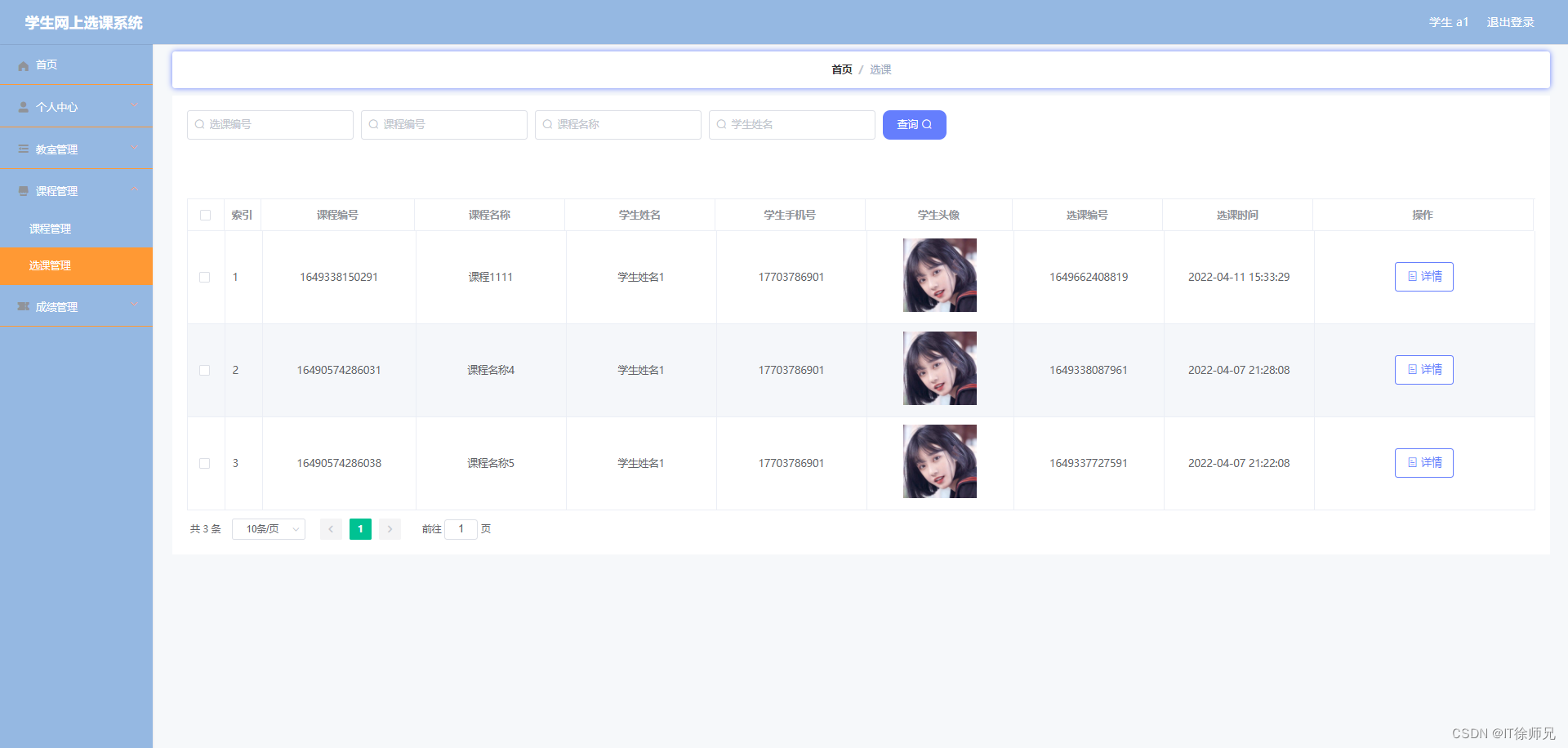
Task: Click 退出登录 to log out
Action: pos(1510,22)
